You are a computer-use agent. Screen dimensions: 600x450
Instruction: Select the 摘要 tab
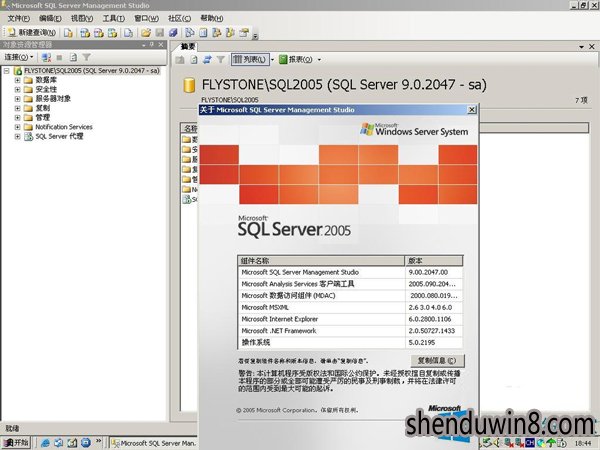point(188,46)
